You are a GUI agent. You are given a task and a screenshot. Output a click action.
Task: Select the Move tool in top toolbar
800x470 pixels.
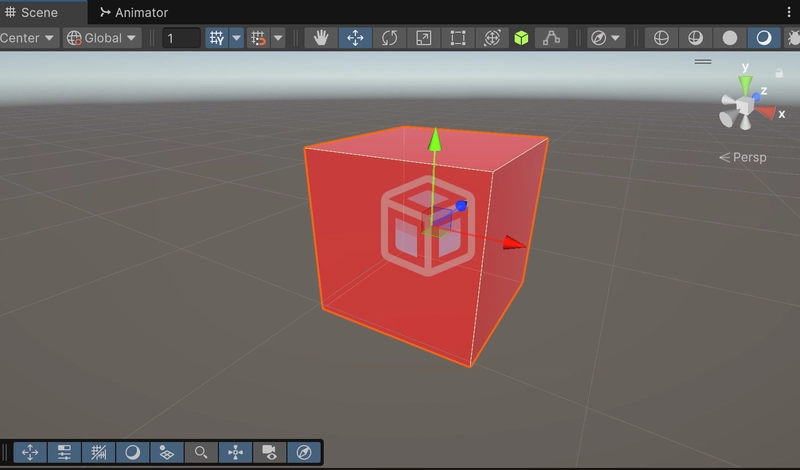(355, 38)
